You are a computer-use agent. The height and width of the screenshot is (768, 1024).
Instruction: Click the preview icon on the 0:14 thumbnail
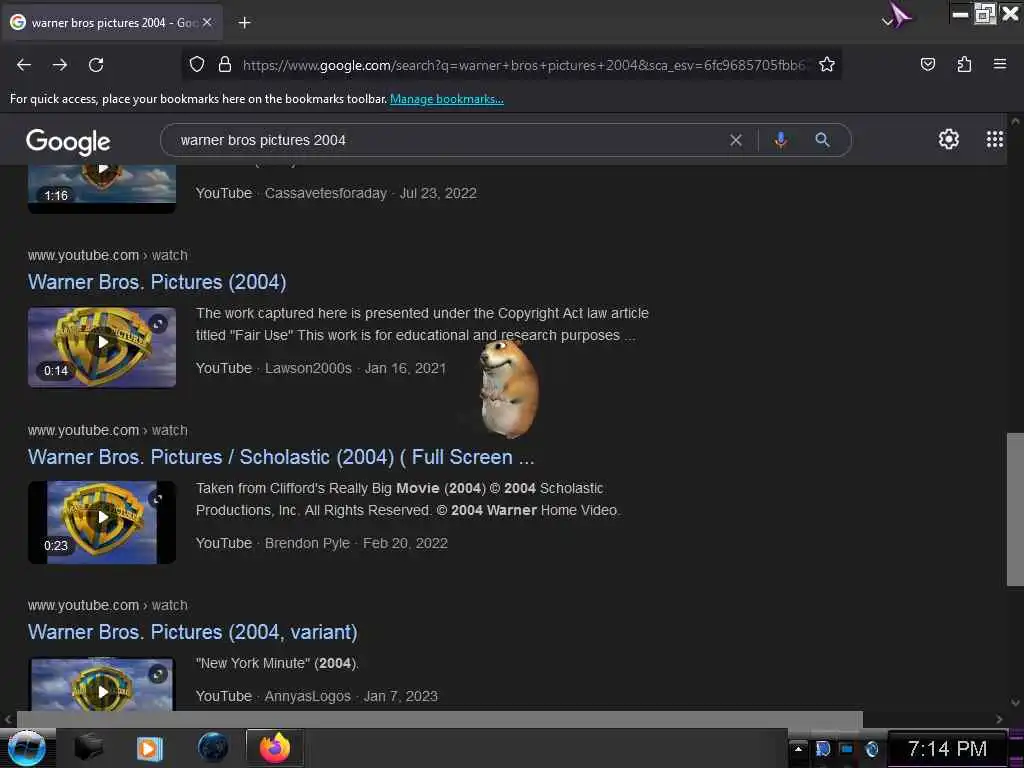click(157, 323)
